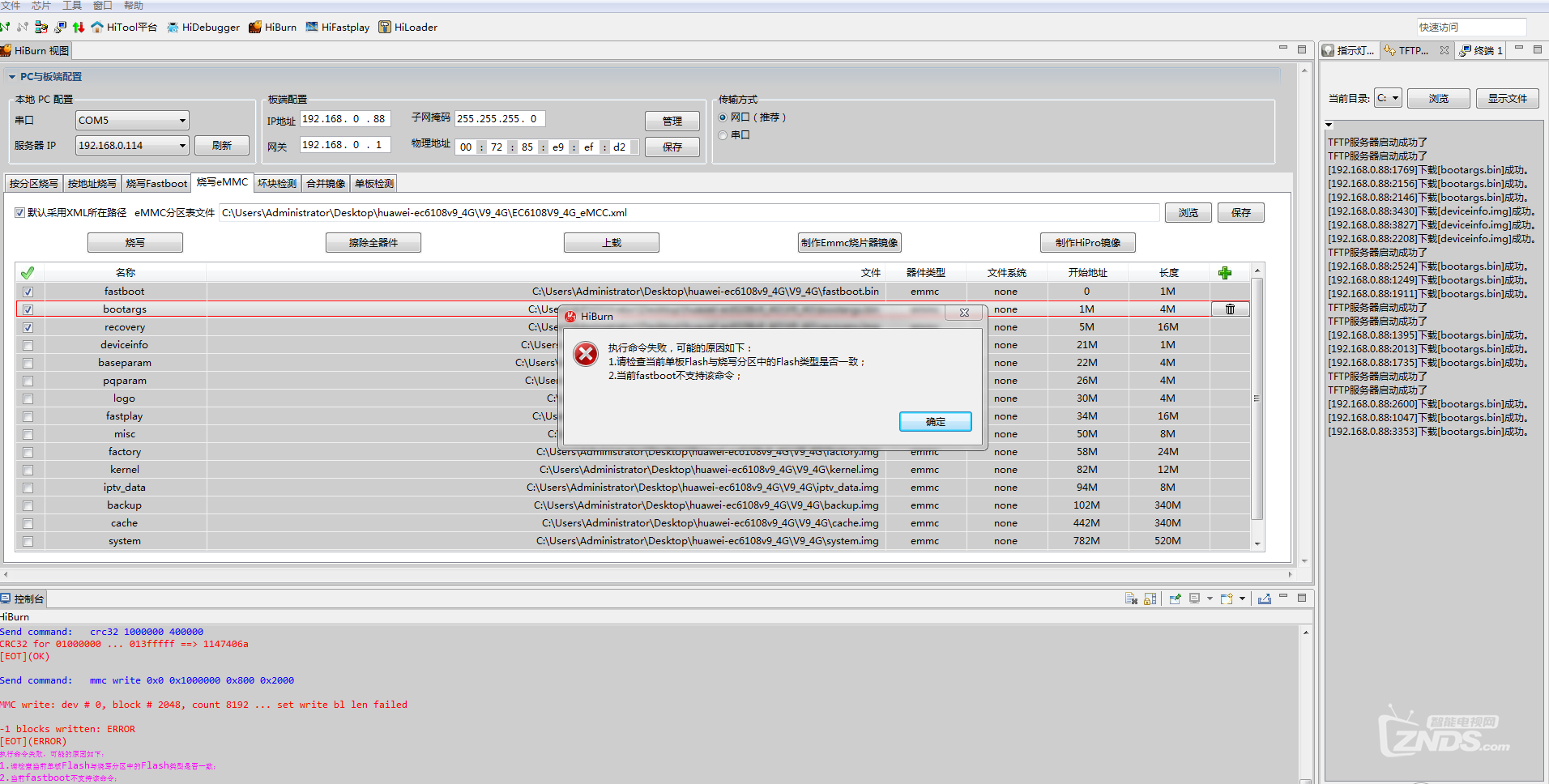
Task: Collapse the PC与板端配置 section
Action: [12, 77]
